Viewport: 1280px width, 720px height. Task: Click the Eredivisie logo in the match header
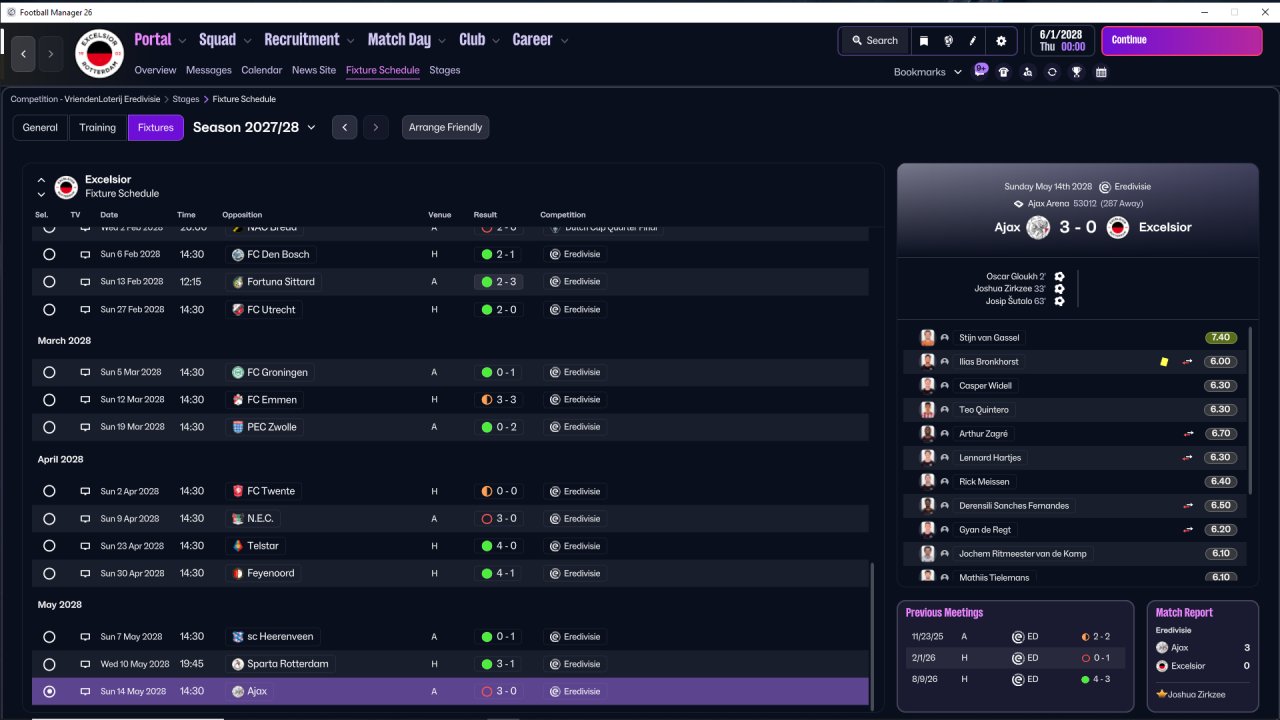coord(1104,187)
